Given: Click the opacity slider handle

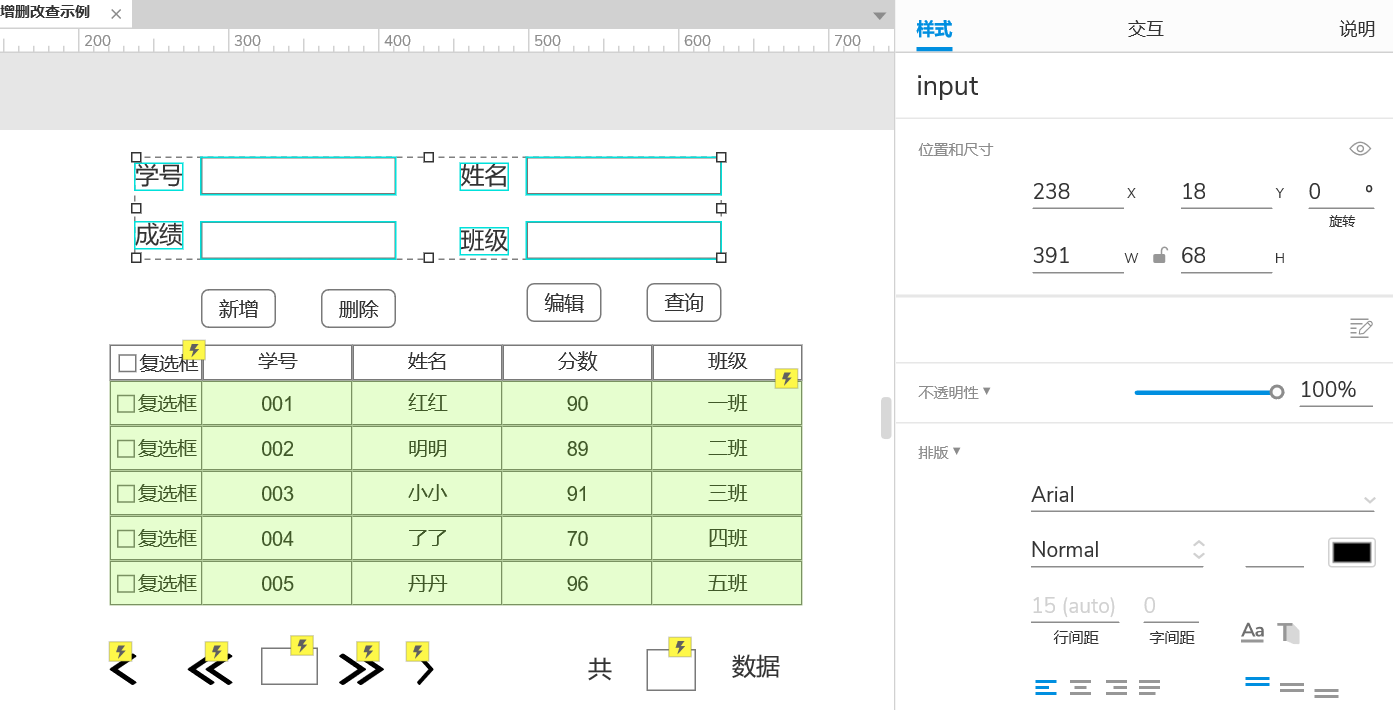Looking at the screenshot, I should pyautogui.click(x=1277, y=392).
